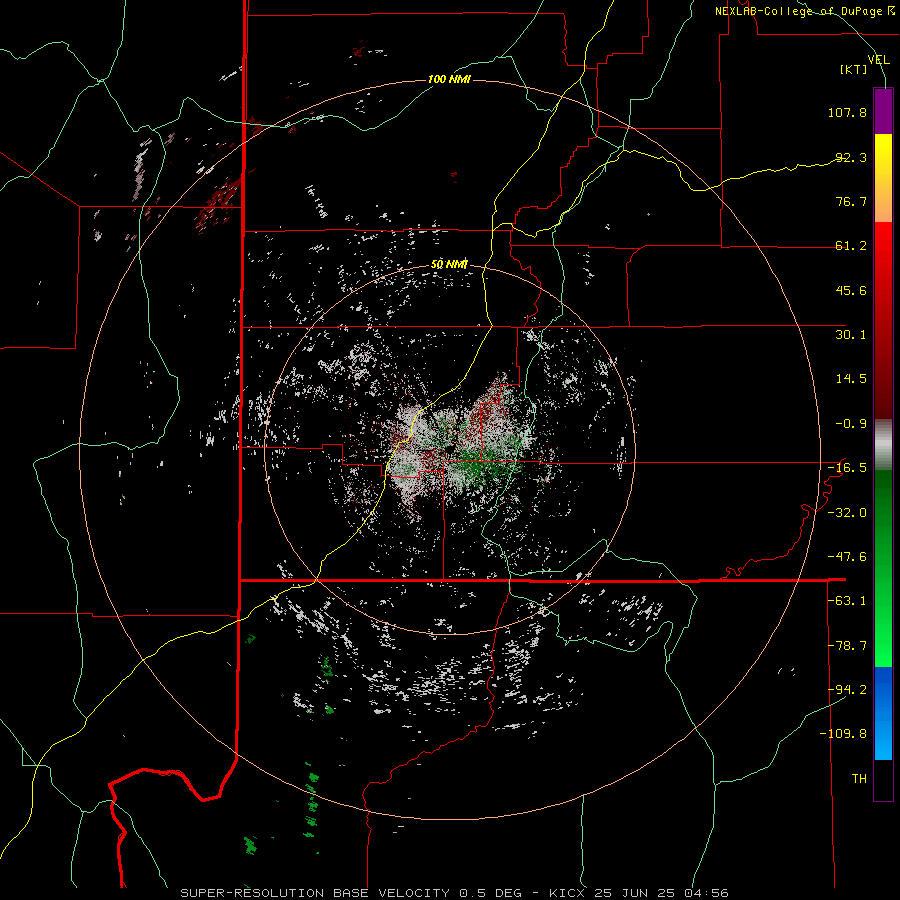Screen dimensions: 900x900
Task: Select the -63.1 scale value
Action: (x=847, y=601)
